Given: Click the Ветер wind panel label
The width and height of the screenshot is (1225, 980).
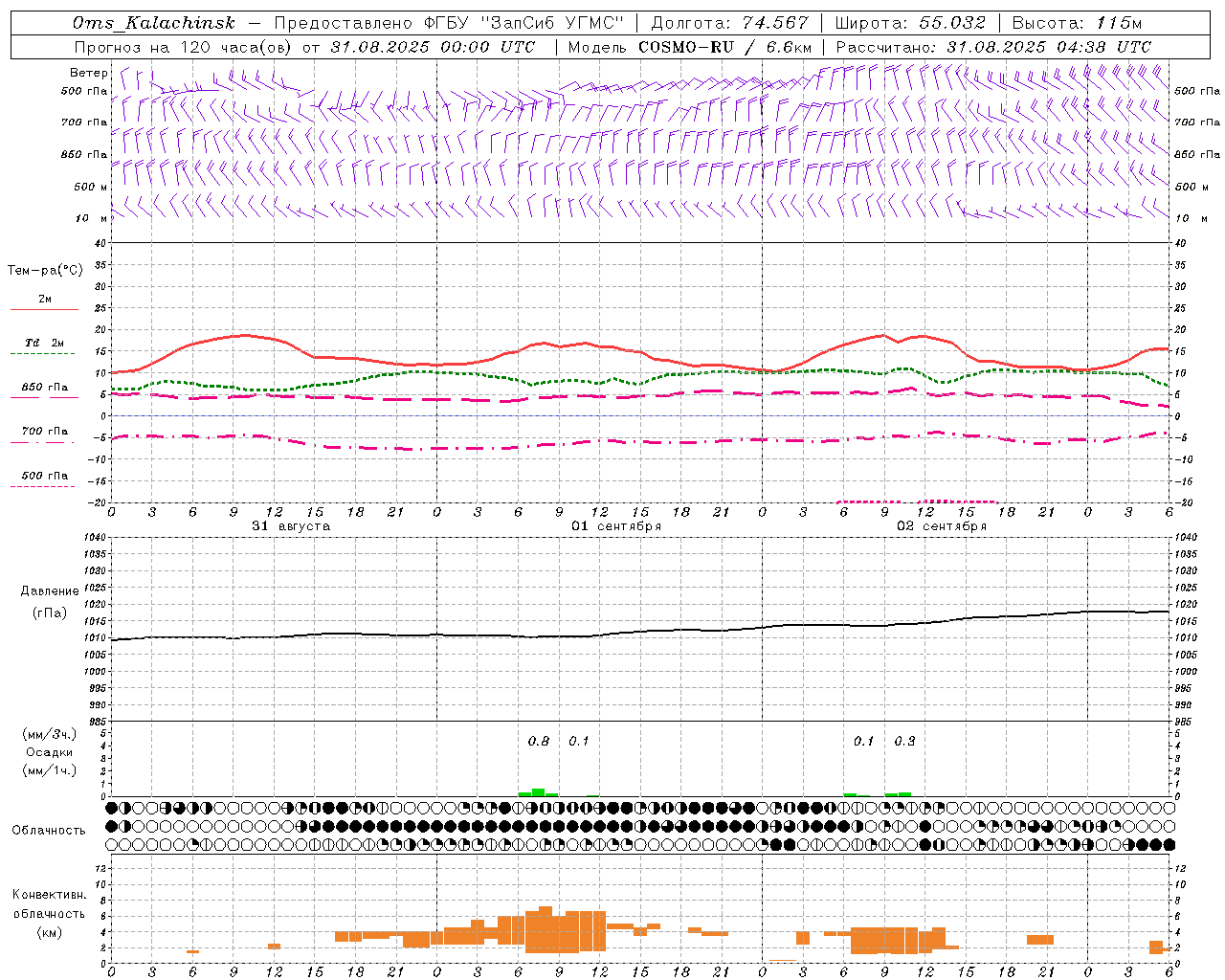Looking at the screenshot, I should coord(89,73).
